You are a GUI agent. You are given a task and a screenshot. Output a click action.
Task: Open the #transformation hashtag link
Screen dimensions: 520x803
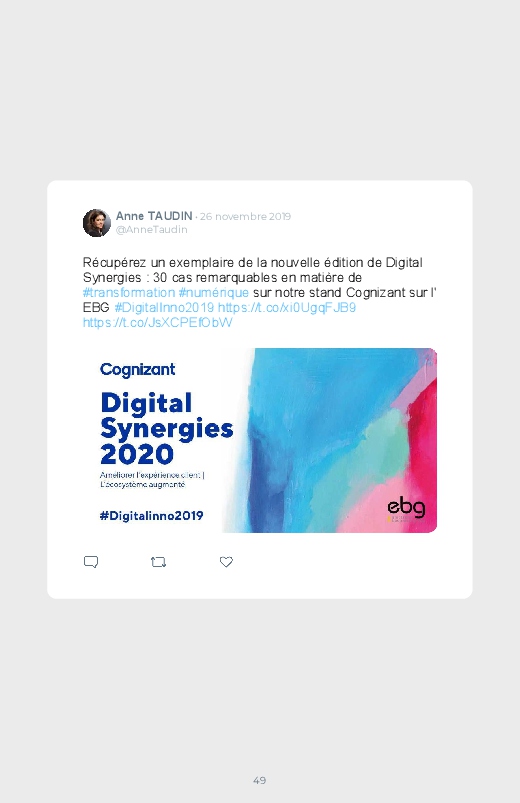click(x=129, y=292)
